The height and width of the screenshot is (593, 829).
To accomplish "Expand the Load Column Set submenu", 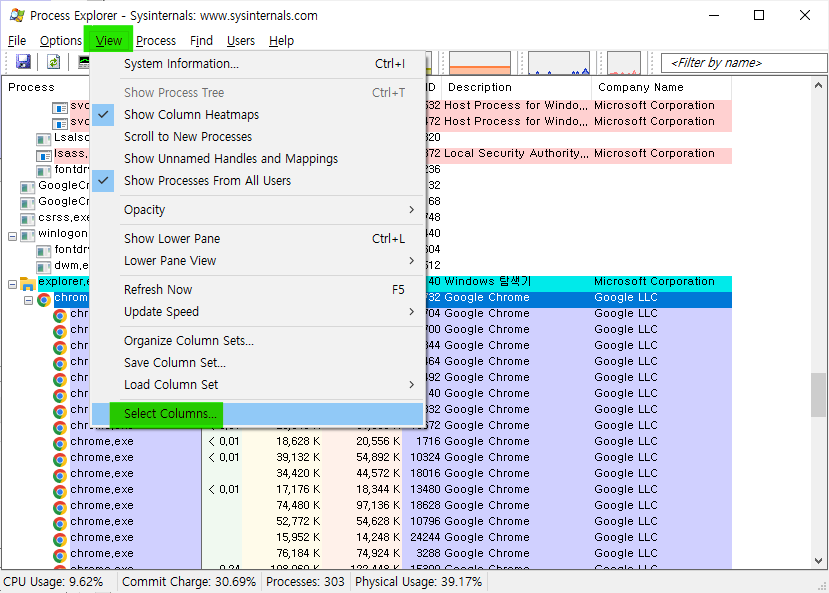I will [257, 385].
